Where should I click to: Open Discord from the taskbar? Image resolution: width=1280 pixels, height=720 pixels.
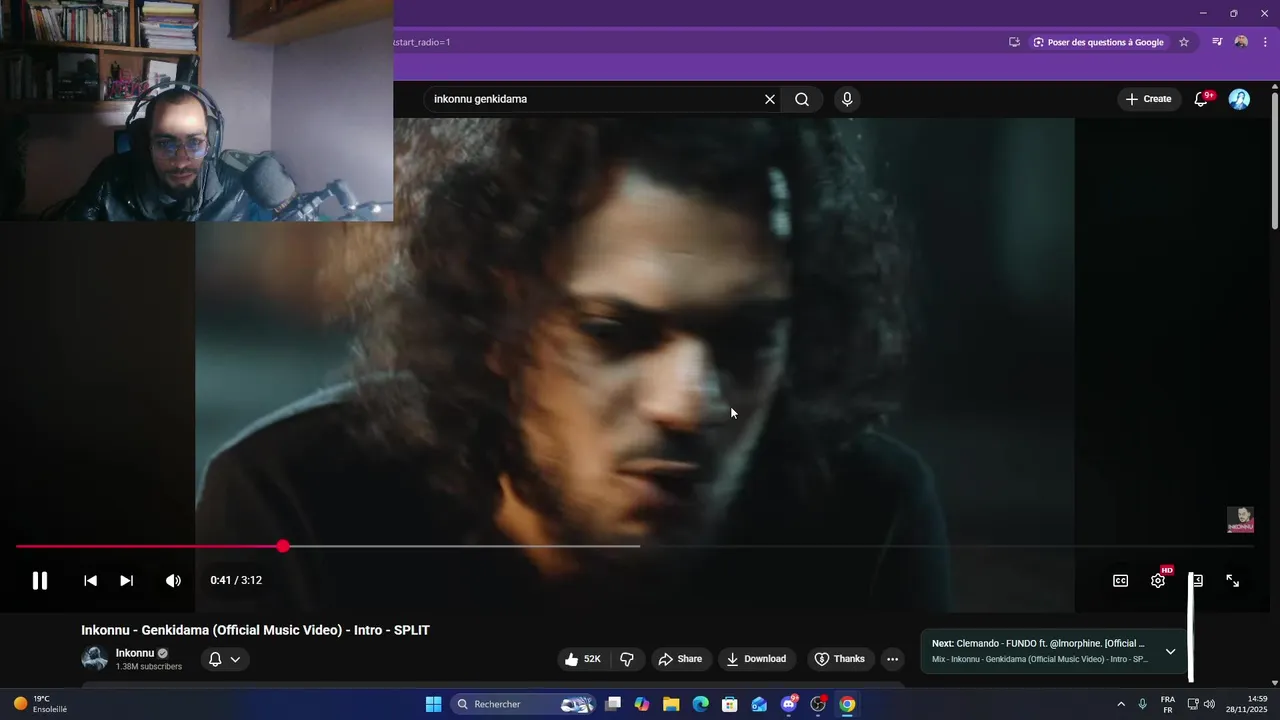click(788, 704)
